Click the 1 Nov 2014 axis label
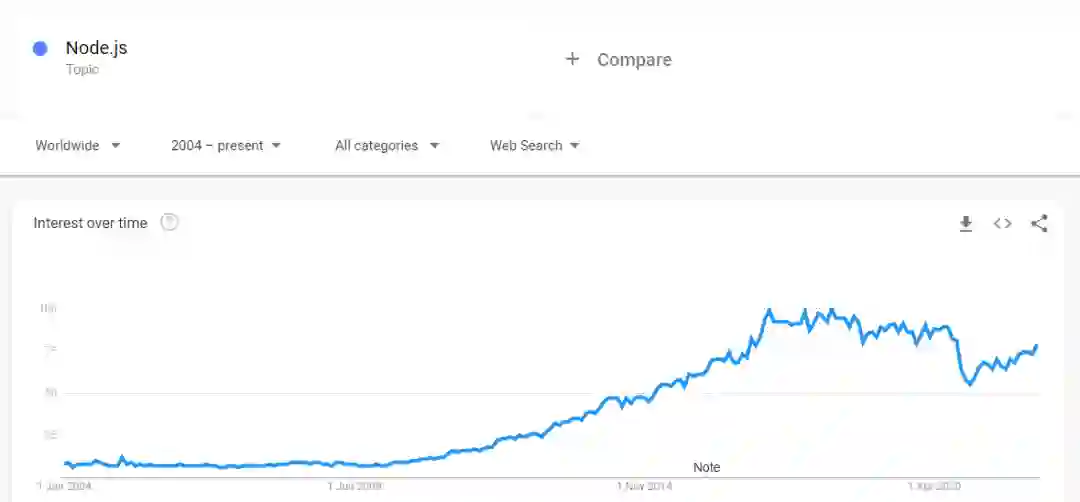Viewport: 1080px width, 502px height. click(x=644, y=487)
